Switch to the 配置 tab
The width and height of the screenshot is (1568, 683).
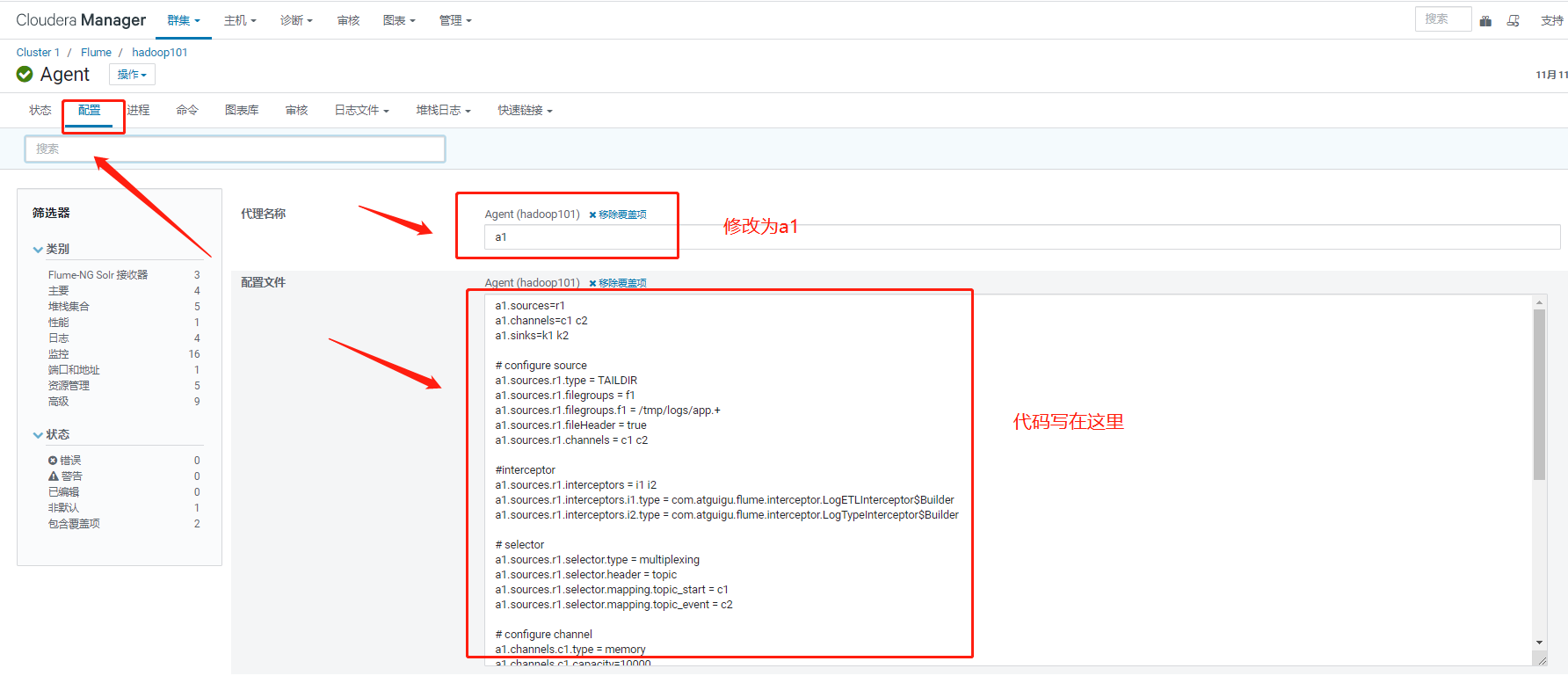tap(90, 111)
